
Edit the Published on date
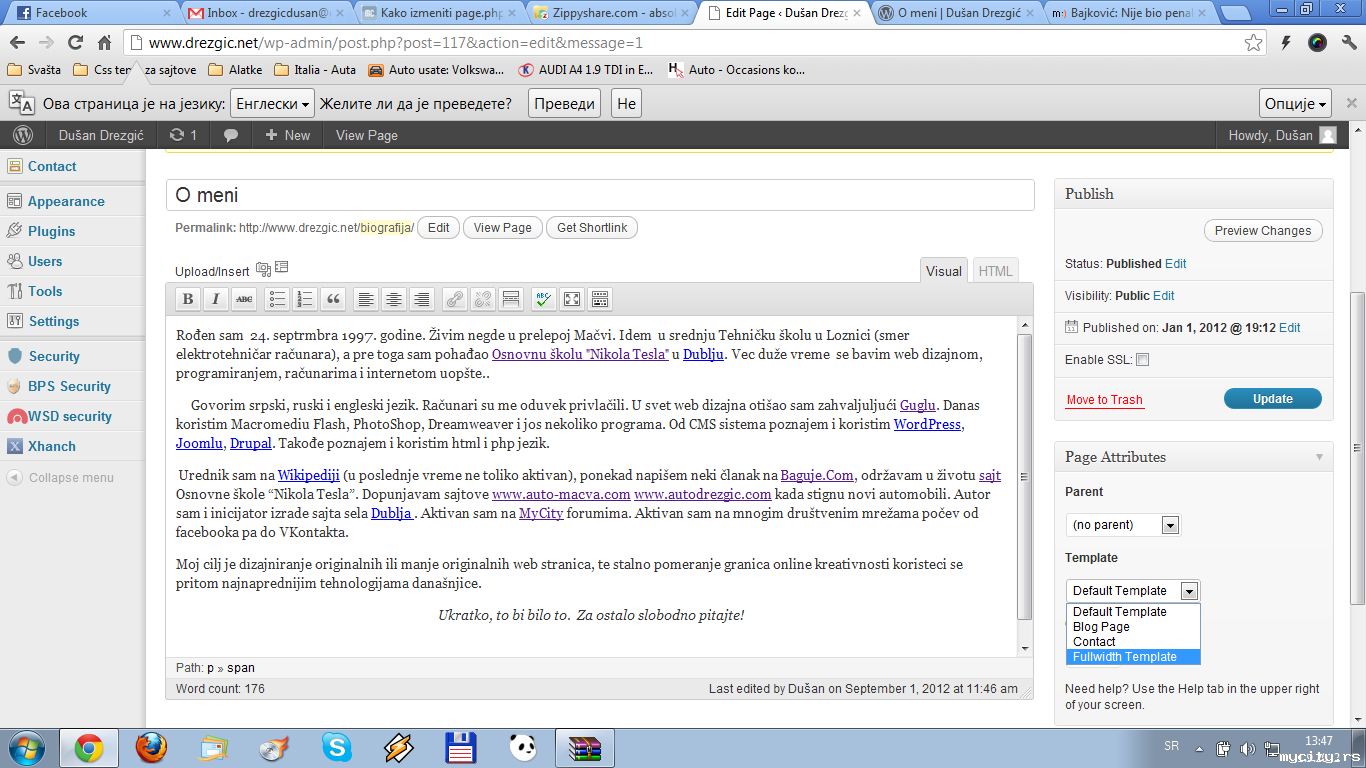click(x=1290, y=328)
